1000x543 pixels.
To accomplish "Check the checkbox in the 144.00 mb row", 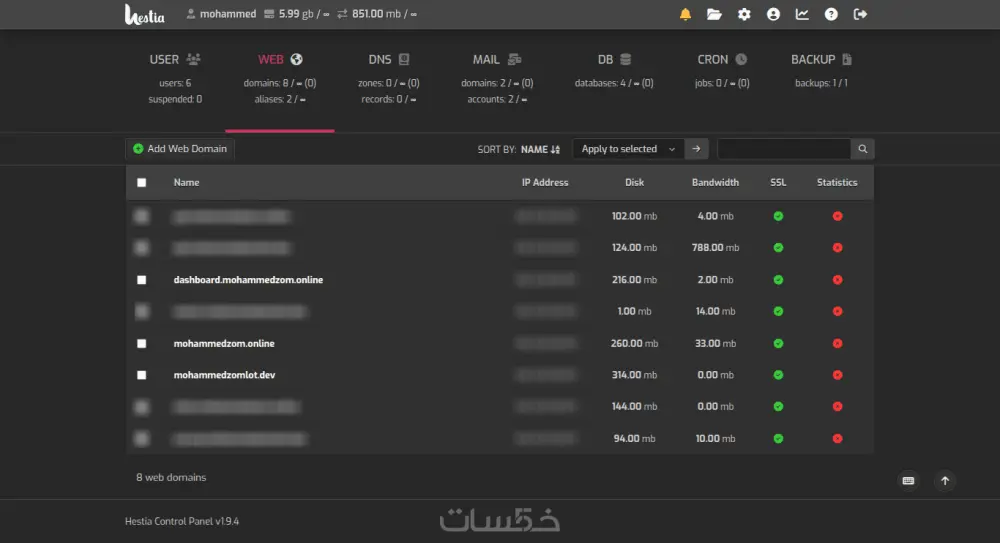I will (142, 406).
